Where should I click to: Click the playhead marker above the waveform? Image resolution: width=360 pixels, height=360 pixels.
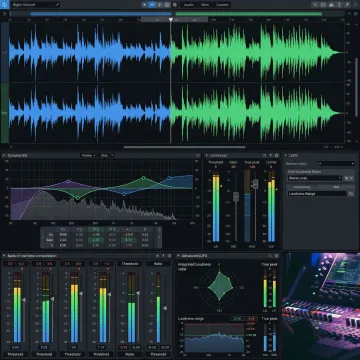pos(171,20)
